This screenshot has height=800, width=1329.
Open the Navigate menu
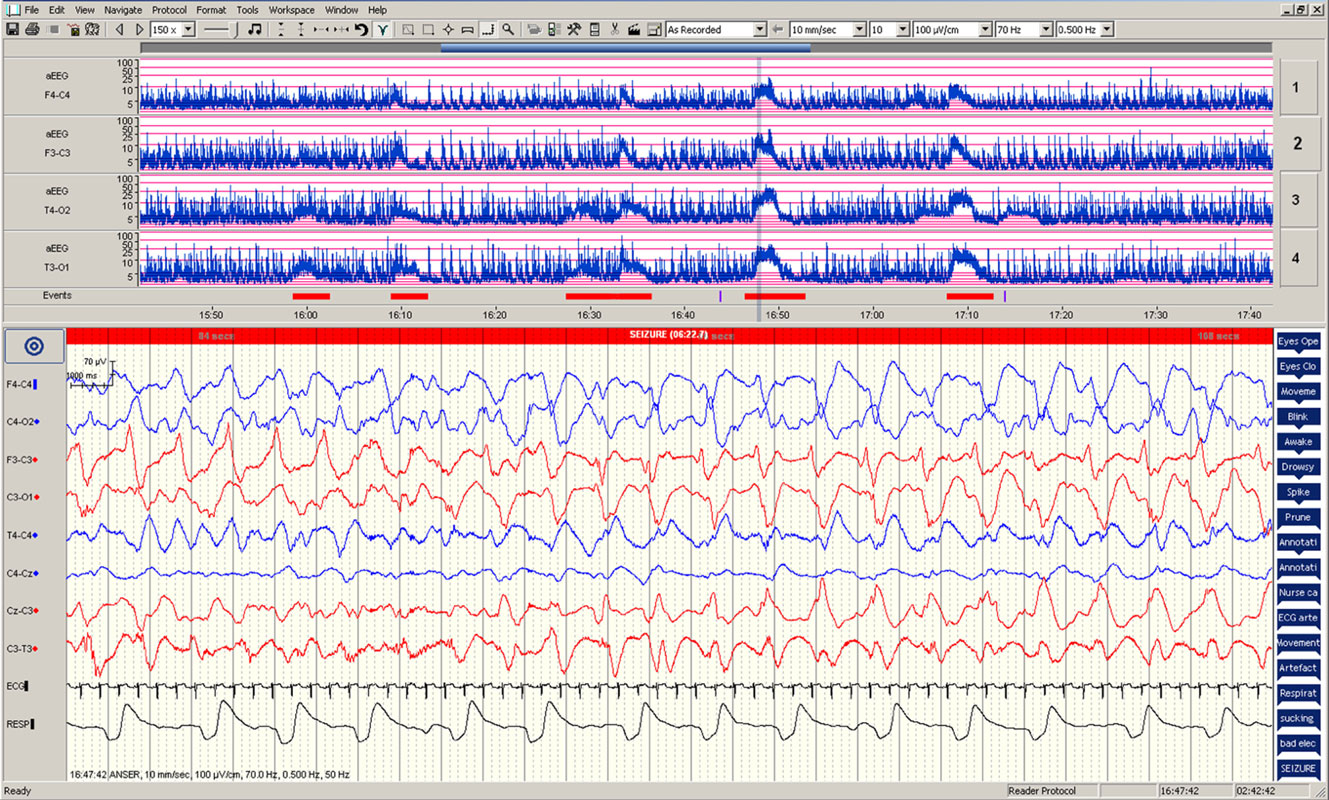point(123,9)
